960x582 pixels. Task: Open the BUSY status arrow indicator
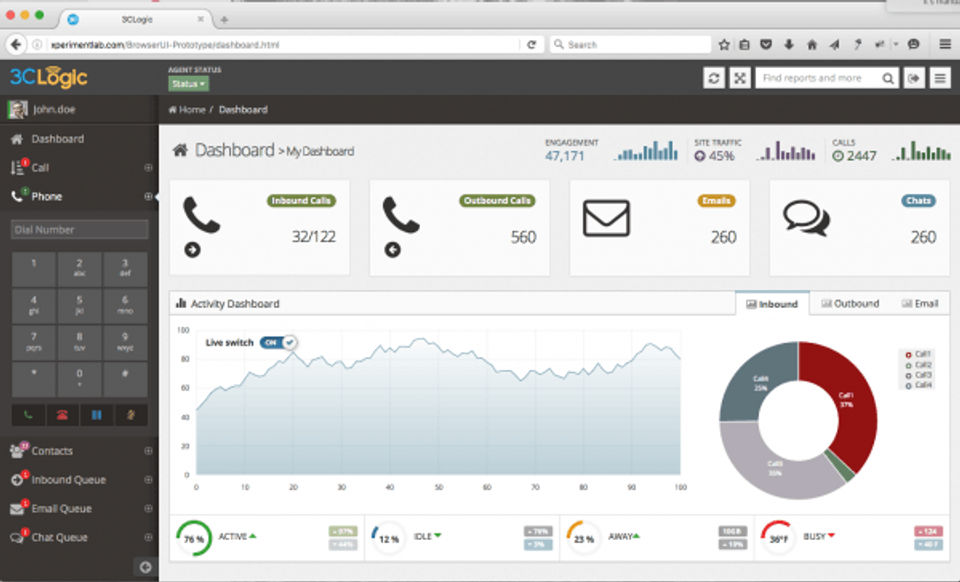[x=831, y=536]
